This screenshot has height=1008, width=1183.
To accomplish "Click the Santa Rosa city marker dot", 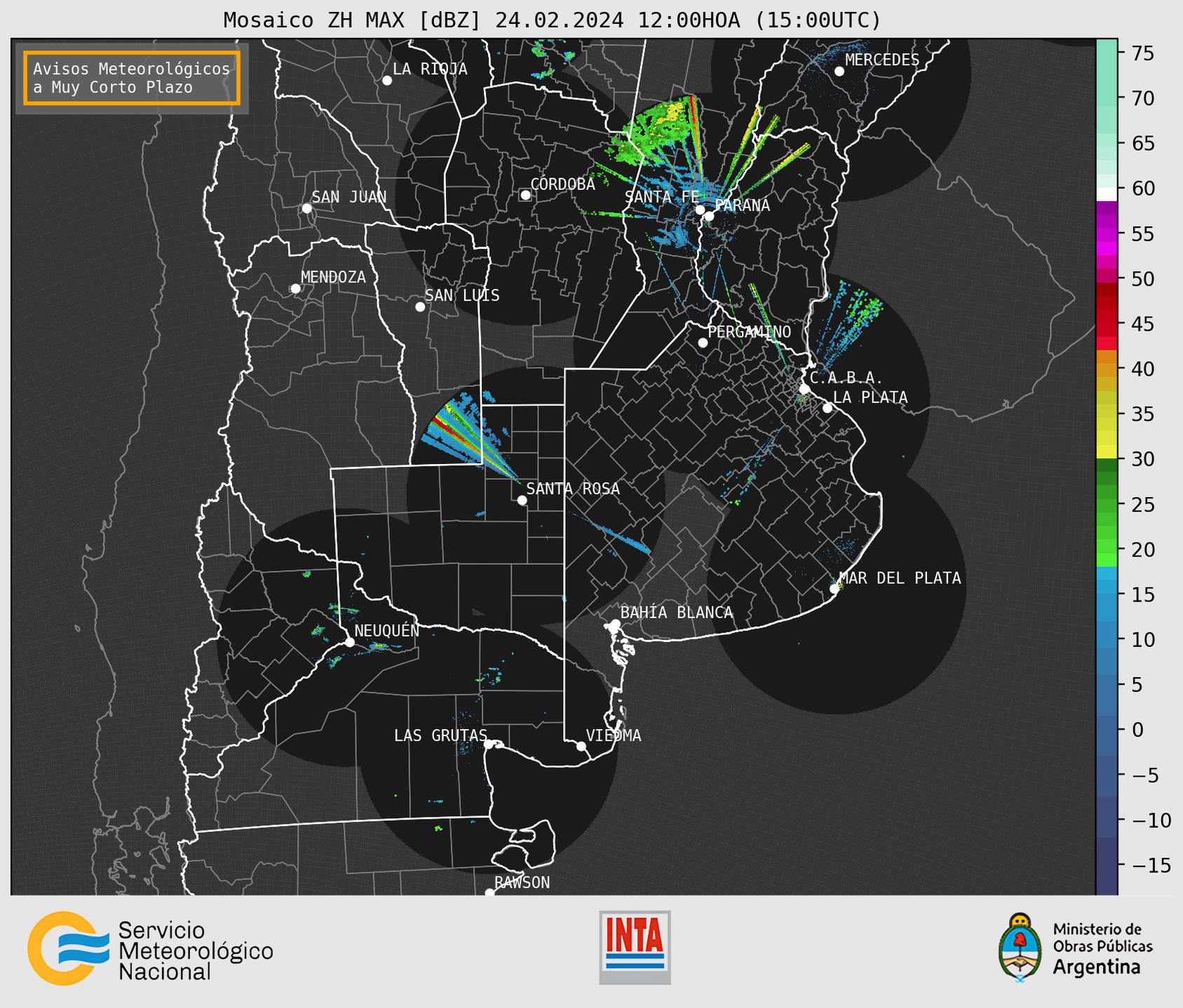I will (x=522, y=500).
